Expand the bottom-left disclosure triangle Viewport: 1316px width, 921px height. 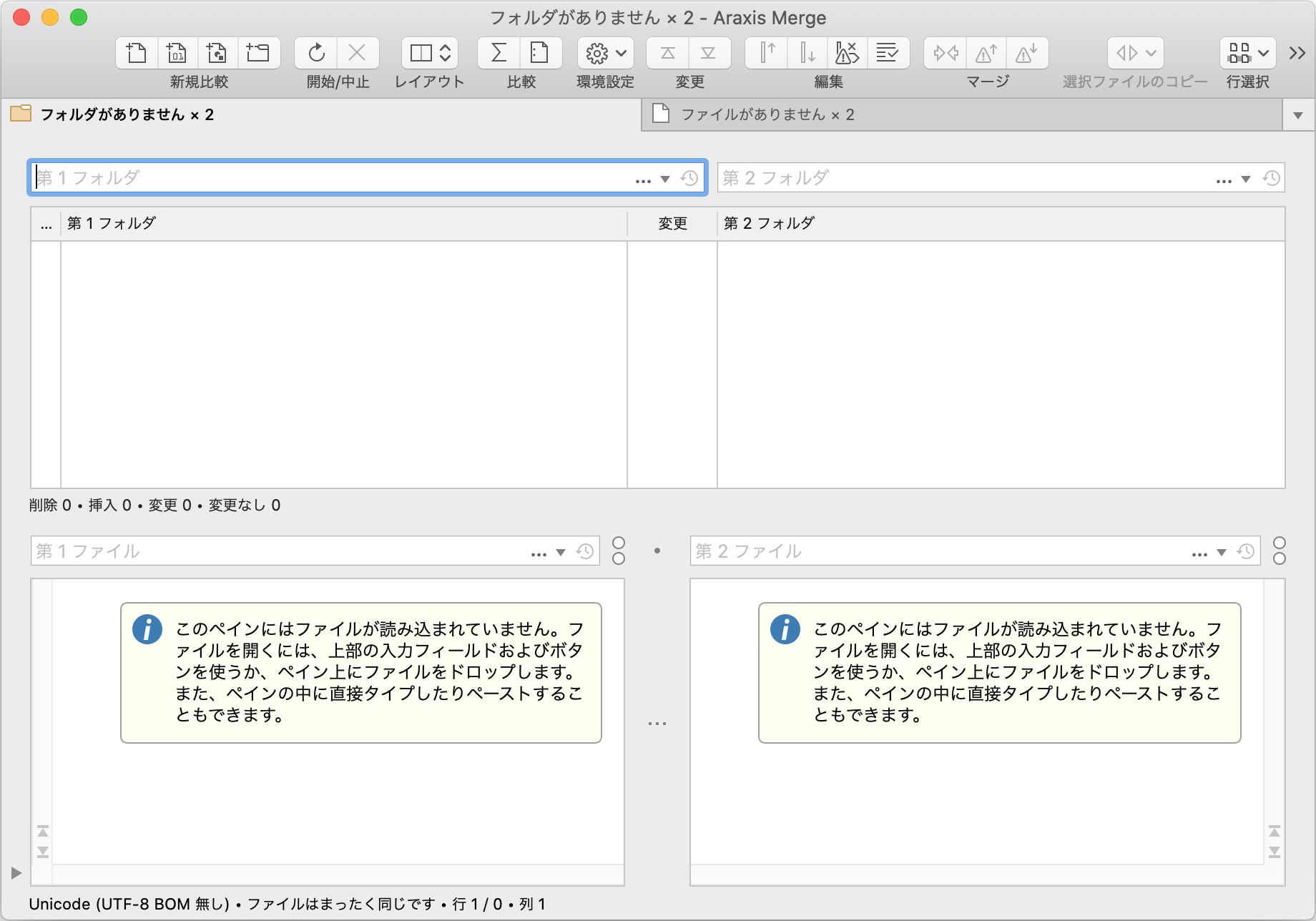click(x=16, y=872)
